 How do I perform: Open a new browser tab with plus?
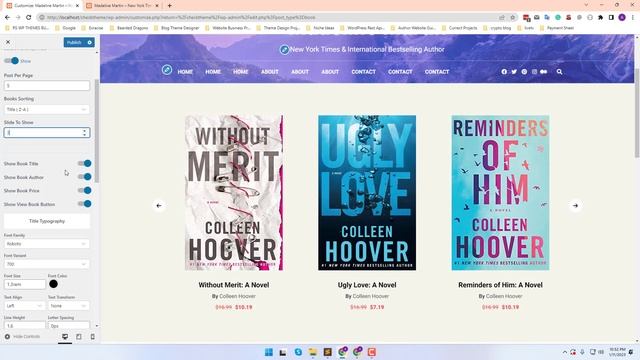(x=169, y=6)
